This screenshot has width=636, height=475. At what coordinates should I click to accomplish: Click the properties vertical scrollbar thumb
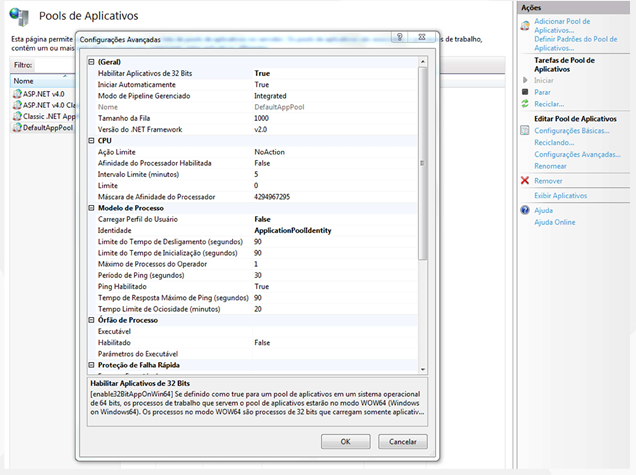pyautogui.click(x=423, y=163)
